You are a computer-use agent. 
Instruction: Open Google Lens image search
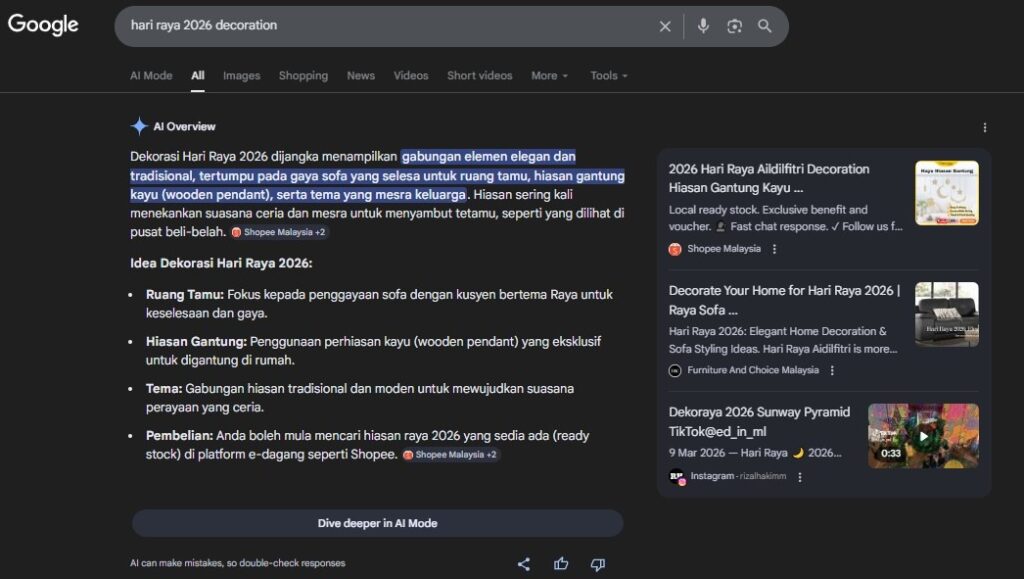pos(734,26)
